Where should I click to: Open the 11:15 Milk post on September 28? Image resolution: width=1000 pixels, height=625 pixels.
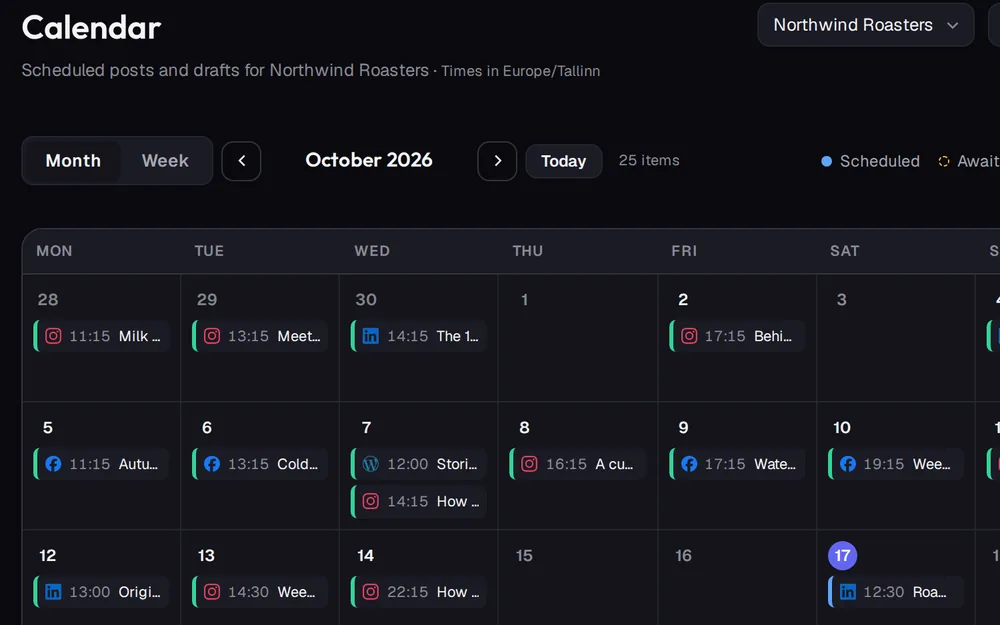(102, 336)
